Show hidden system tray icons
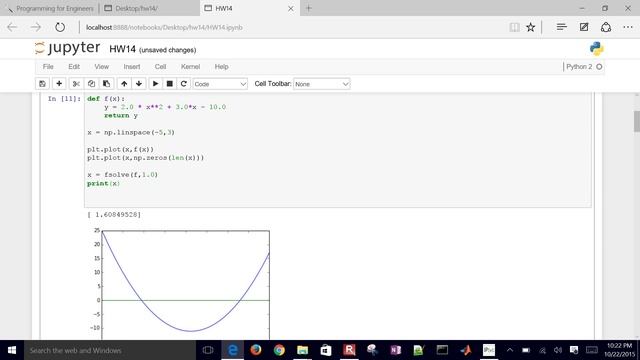Screen dimensions: 640x360 (x=510, y=350)
